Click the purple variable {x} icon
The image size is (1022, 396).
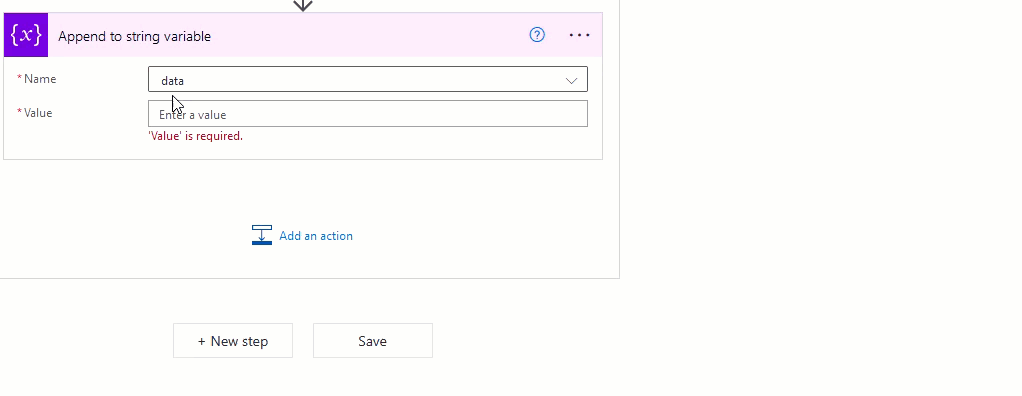tap(26, 35)
